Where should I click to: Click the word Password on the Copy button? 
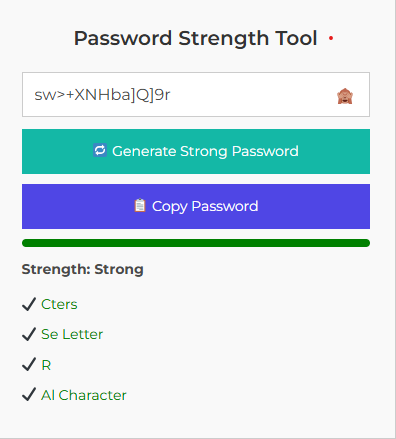tap(225, 206)
